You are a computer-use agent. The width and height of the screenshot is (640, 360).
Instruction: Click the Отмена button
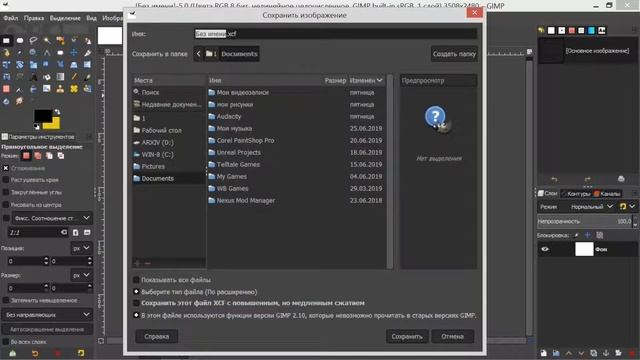[452, 336]
